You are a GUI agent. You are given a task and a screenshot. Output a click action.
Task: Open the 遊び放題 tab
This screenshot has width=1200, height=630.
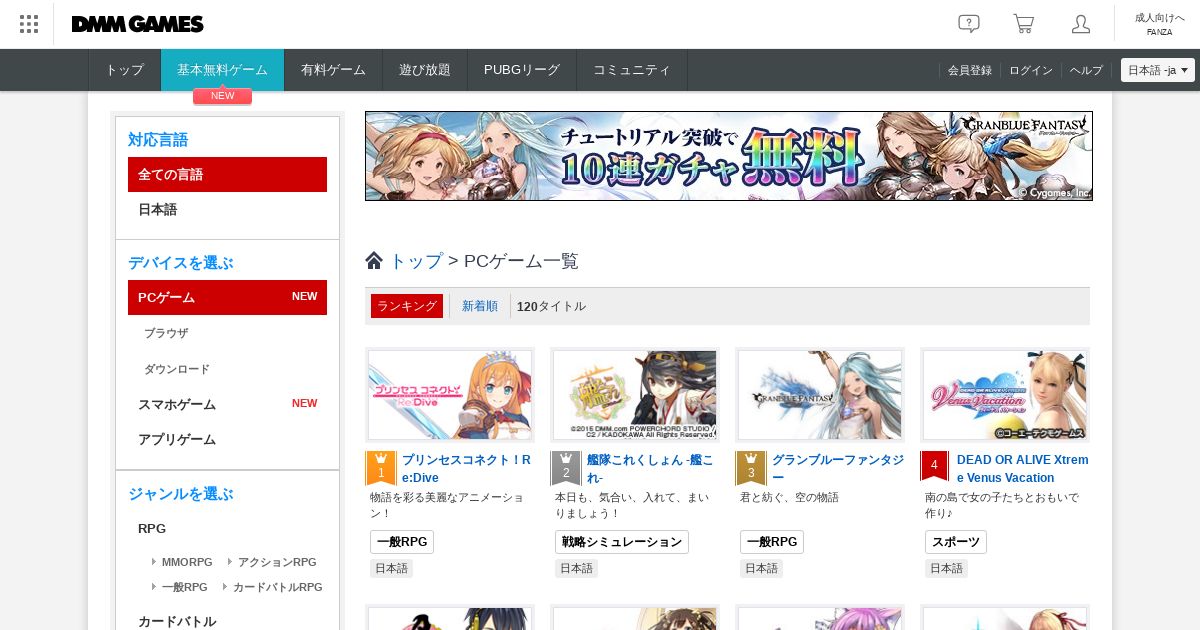point(425,70)
